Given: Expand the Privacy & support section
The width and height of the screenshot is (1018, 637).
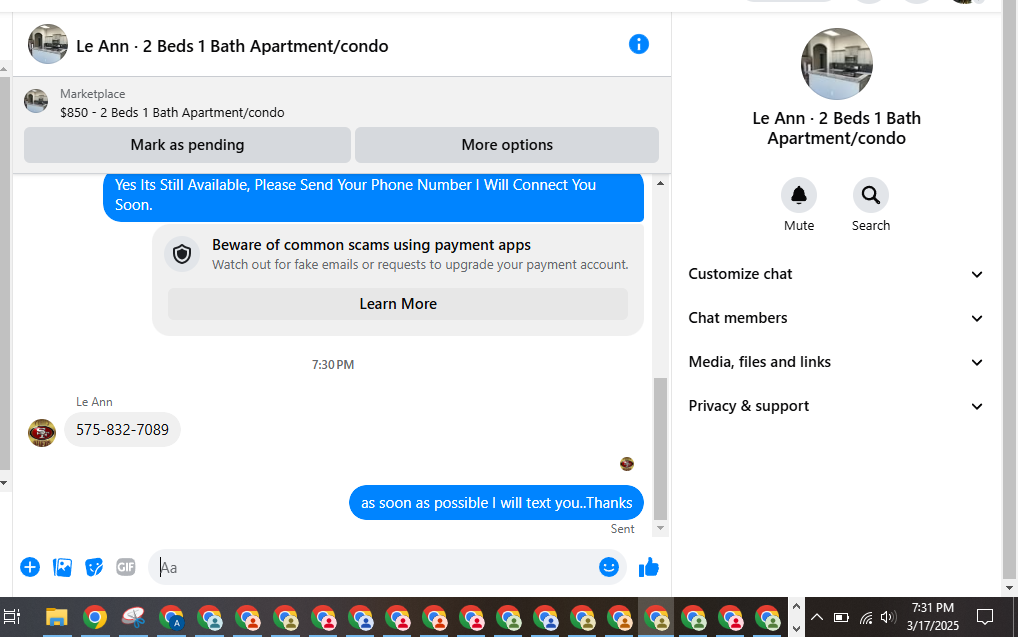Looking at the screenshot, I should 836,406.
